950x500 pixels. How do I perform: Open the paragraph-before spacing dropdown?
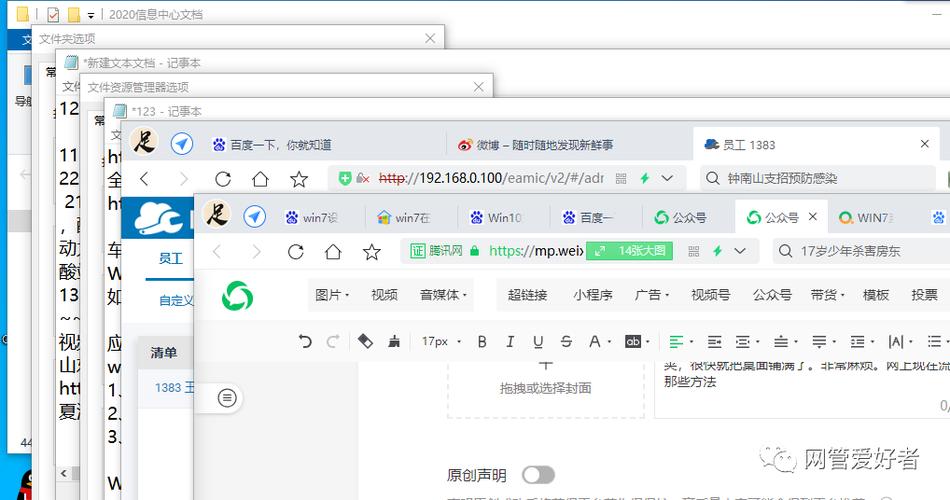[x=786, y=342]
